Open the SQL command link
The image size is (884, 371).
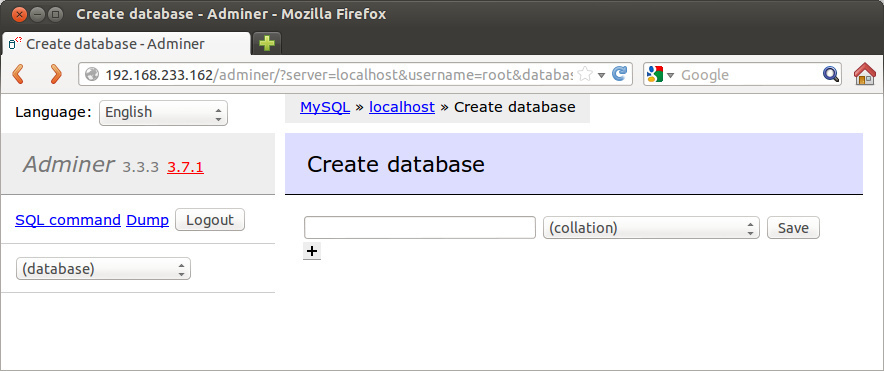pyautogui.click(x=68, y=220)
